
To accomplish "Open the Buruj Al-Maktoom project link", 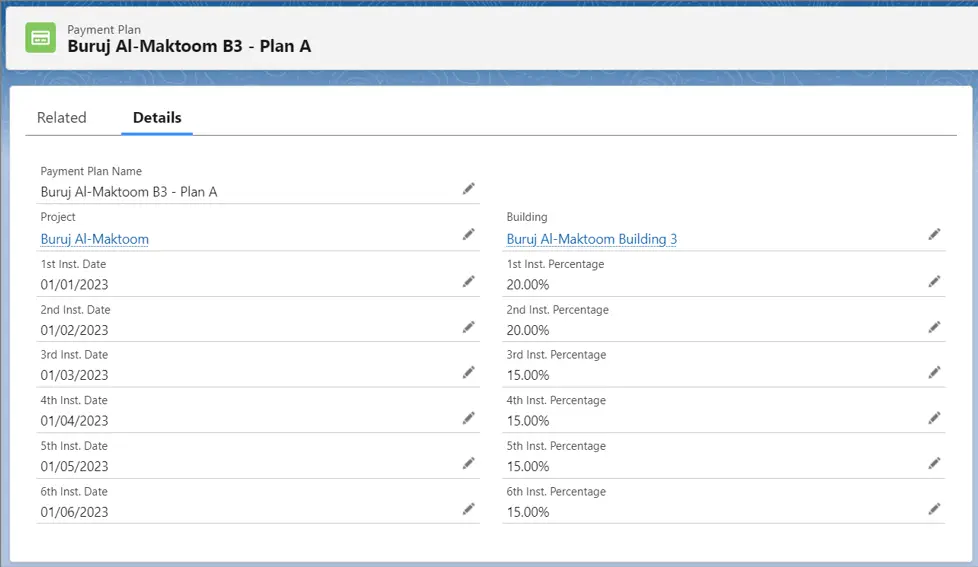I will tap(95, 239).
